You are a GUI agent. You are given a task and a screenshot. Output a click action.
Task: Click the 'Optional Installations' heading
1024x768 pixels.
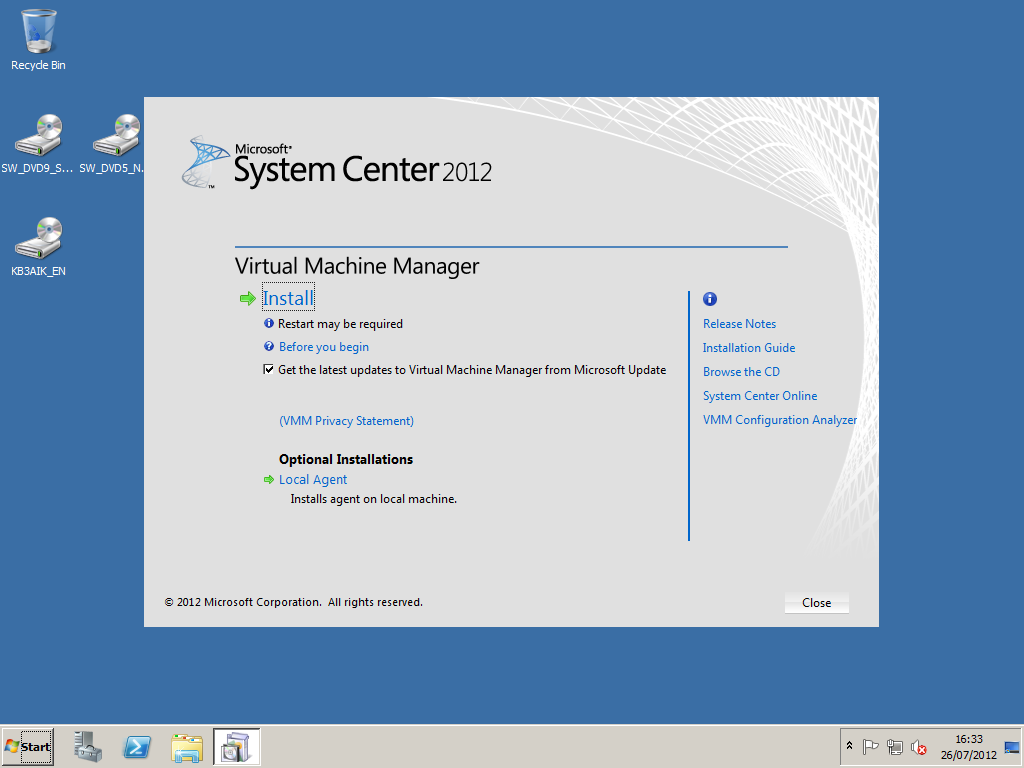tap(346, 459)
